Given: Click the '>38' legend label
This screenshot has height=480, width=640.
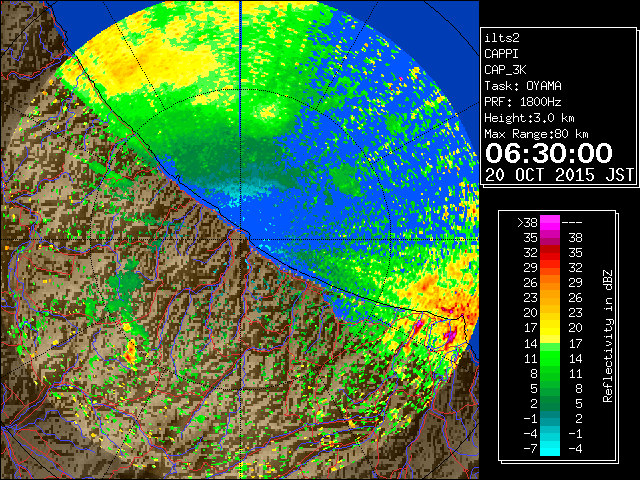Looking at the screenshot, I should pos(527,223).
